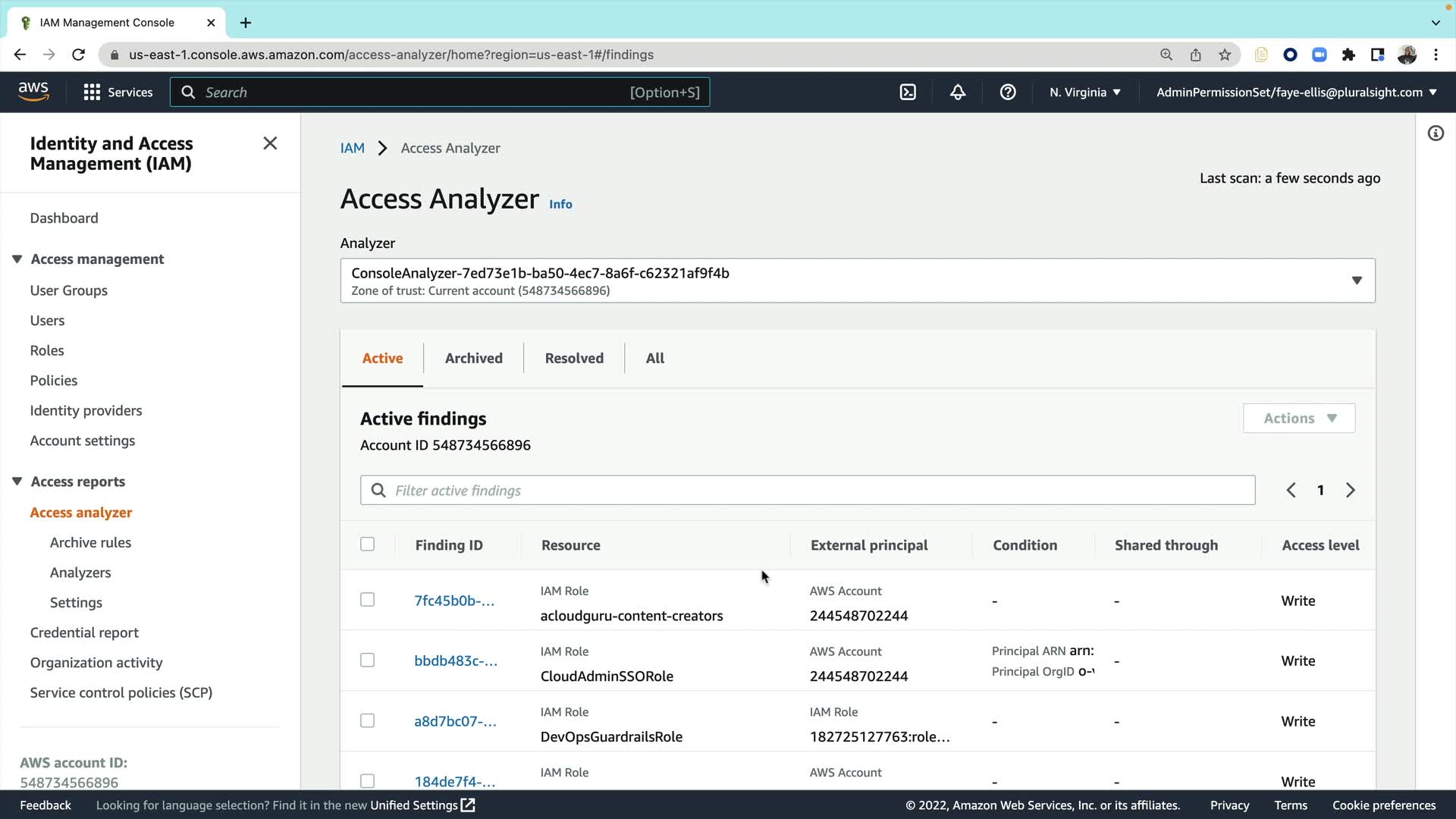
Task: Select all findings with header checkbox
Action: tap(368, 544)
